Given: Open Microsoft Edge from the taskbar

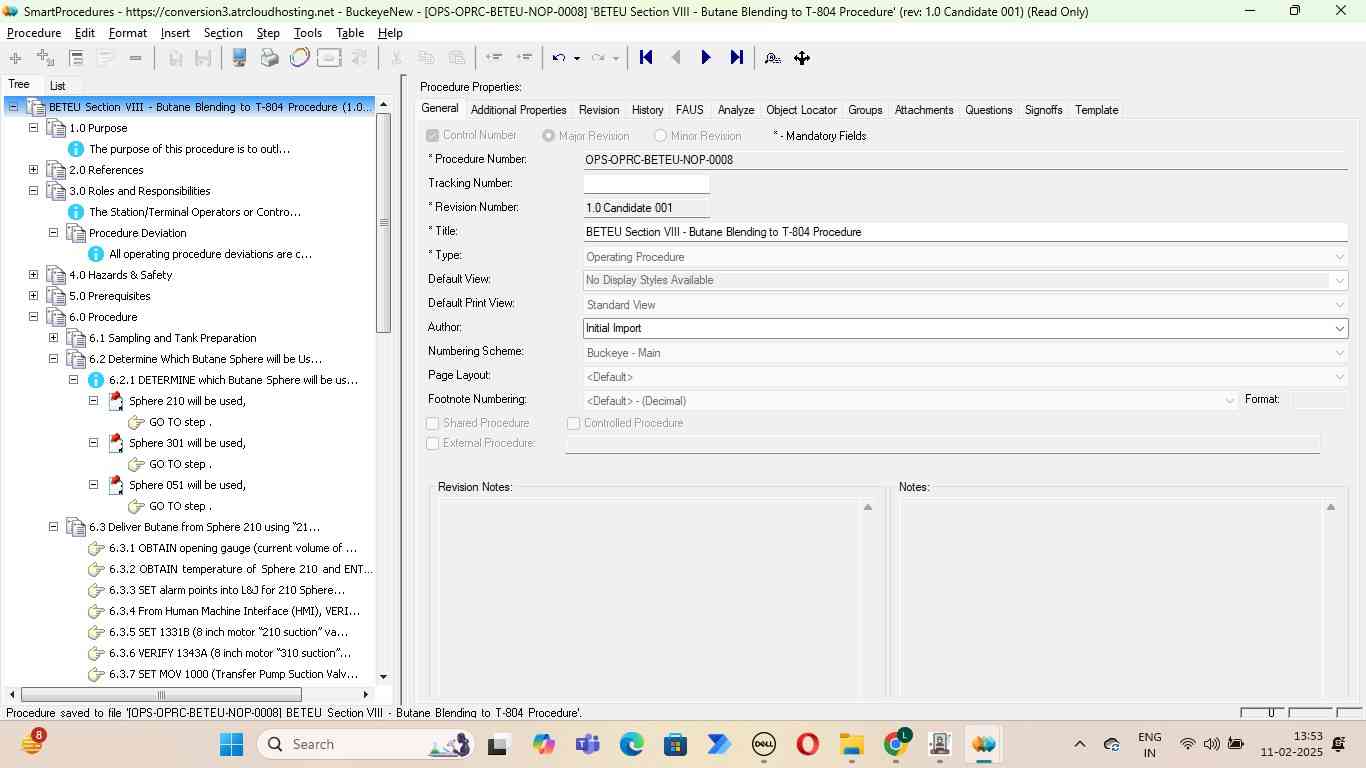Looking at the screenshot, I should click(x=631, y=744).
